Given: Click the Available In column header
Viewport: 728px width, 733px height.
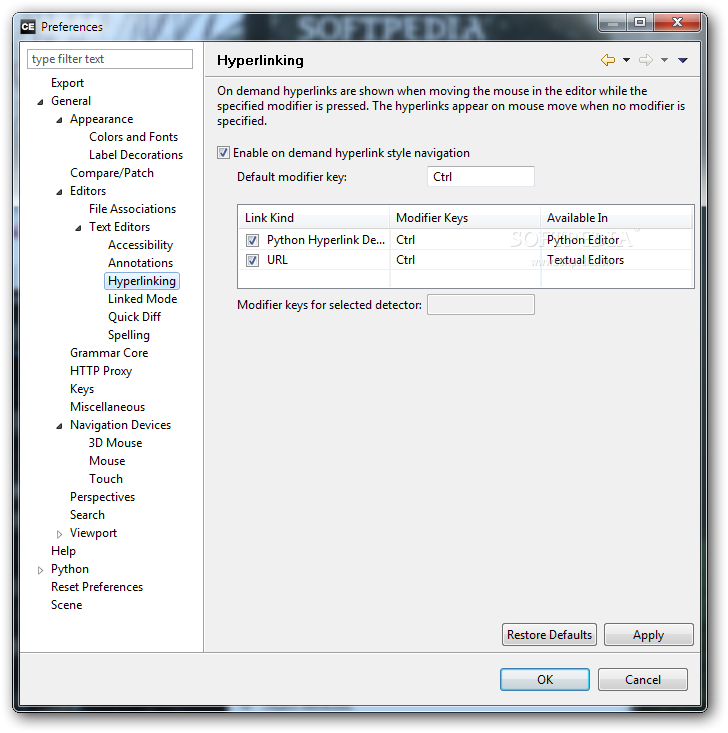Looking at the screenshot, I should tap(616, 217).
